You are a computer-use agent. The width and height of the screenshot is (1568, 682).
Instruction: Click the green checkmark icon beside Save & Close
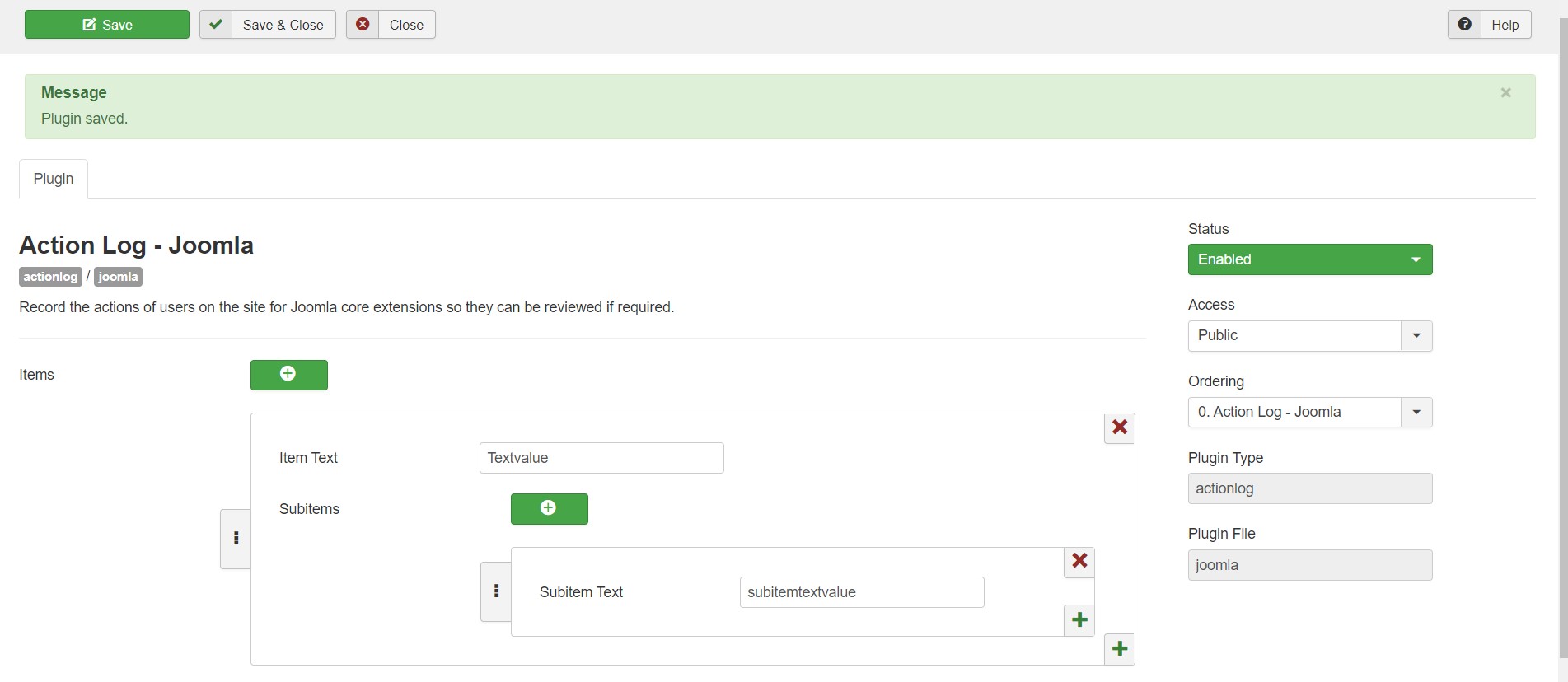pyautogui.click(x=216, y=25)
